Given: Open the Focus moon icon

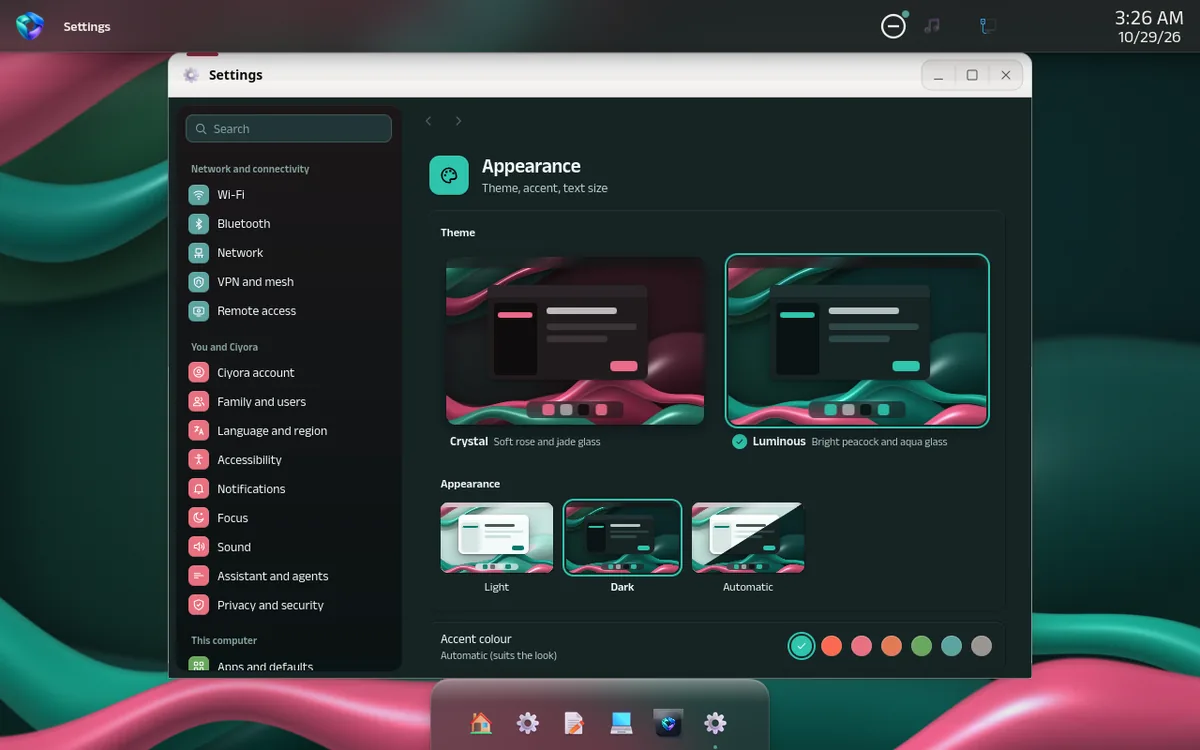Looking at the screenshot, I should click(x=199, y=518).
